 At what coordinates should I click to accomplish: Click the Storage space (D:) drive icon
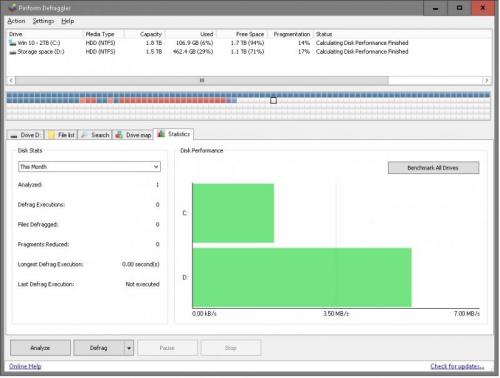point(13,52)
